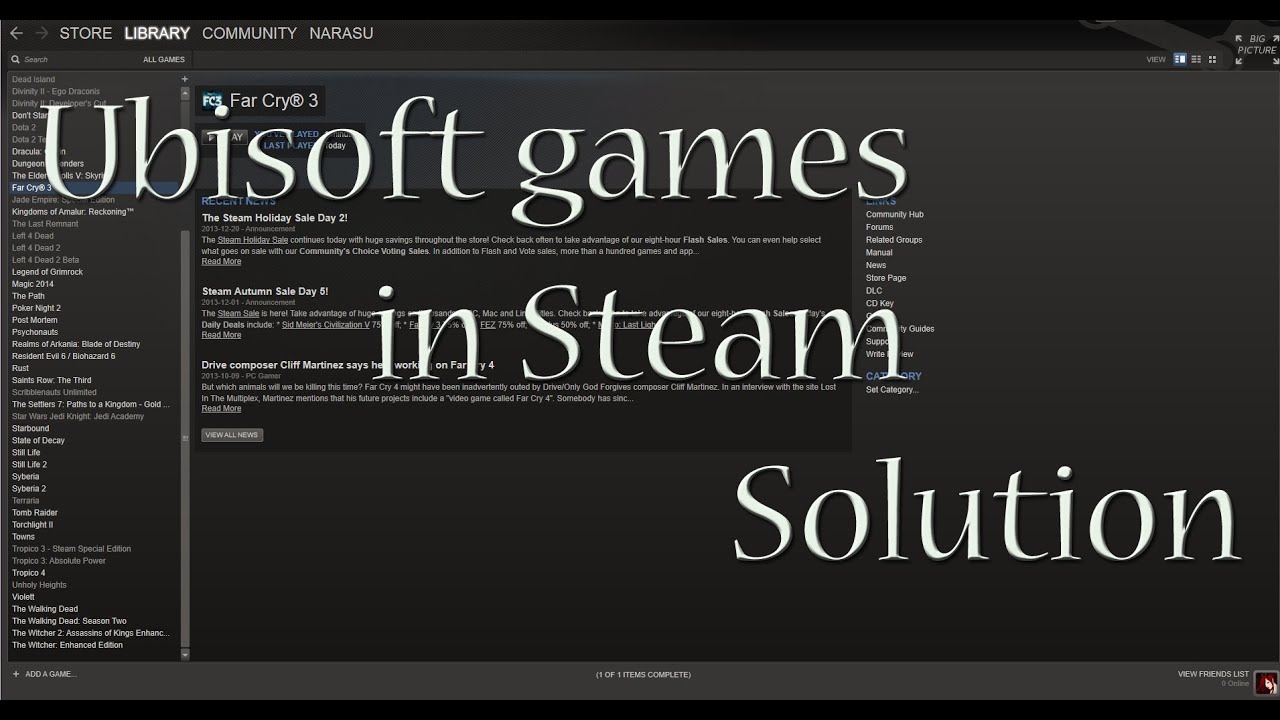
Task: Open the CD Key link
Action: [880, 304]
